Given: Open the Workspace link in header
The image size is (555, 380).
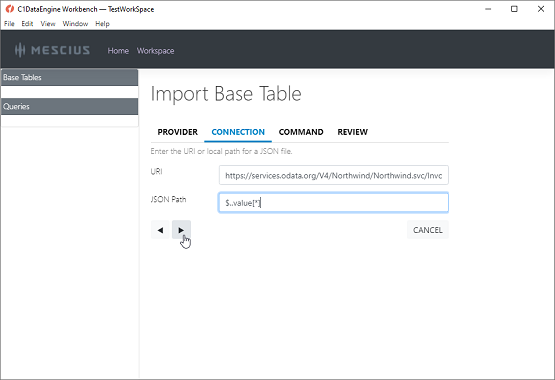Looking at the screenshot, I should point(155,51).
